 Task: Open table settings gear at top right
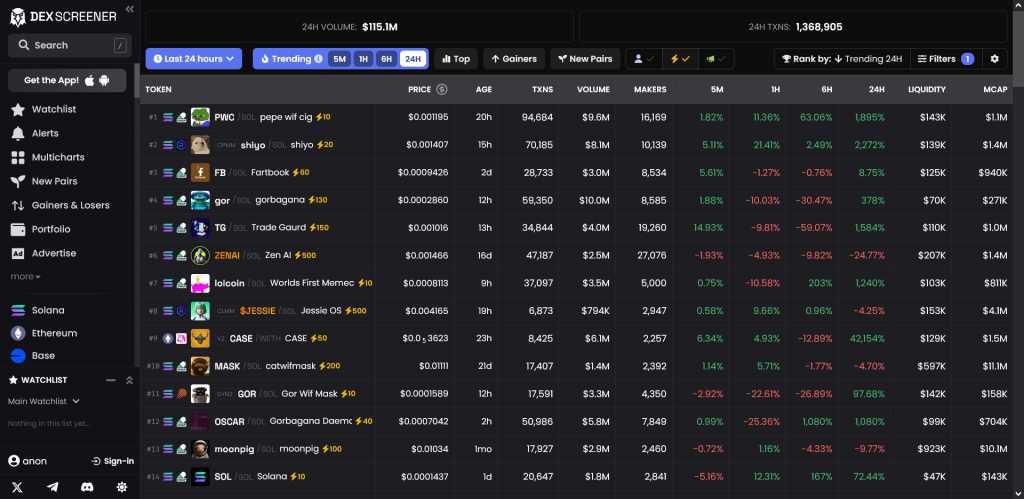[995, 59]
